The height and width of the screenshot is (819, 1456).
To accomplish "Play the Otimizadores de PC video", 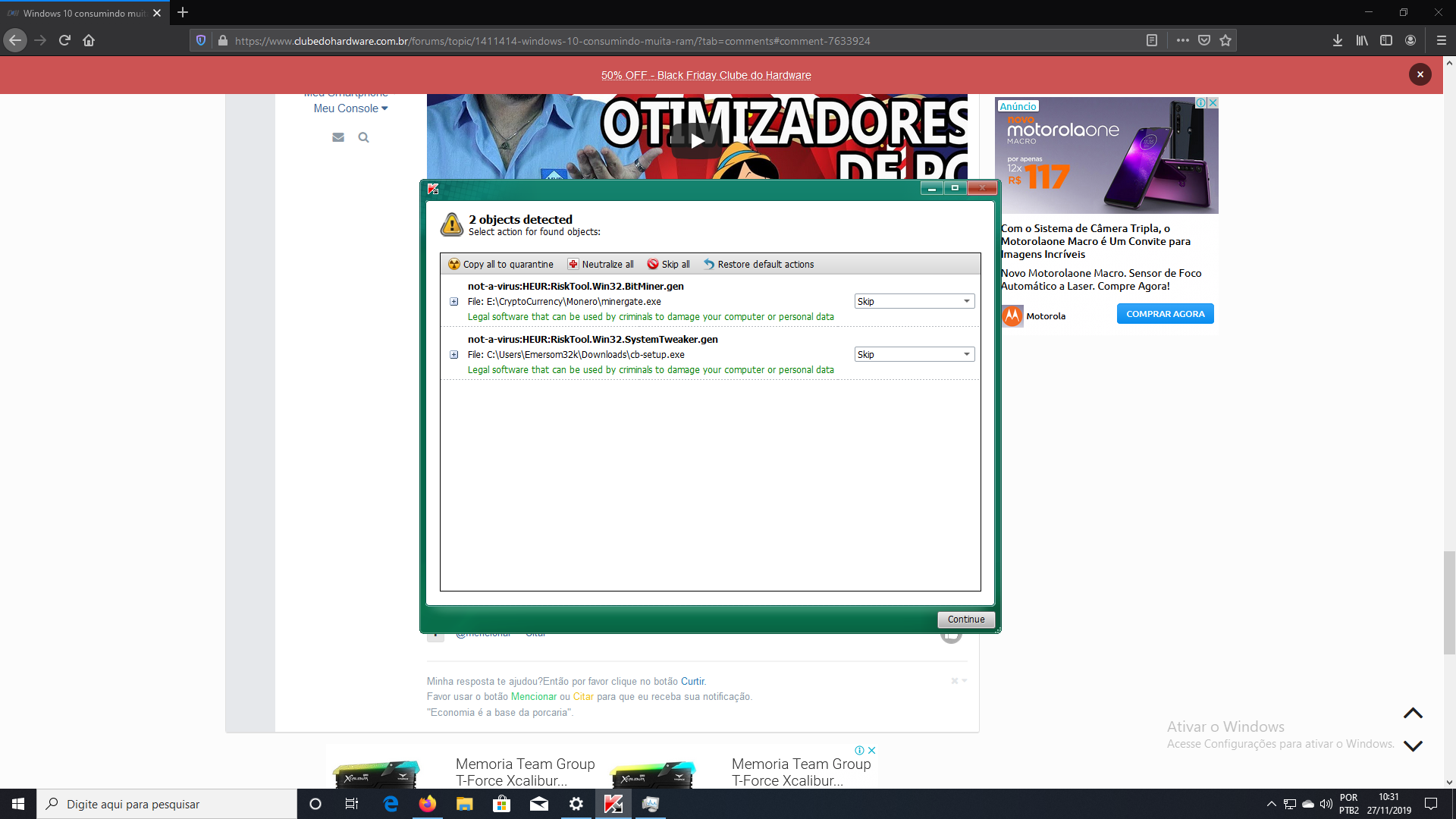I will (x=697, y=140).
